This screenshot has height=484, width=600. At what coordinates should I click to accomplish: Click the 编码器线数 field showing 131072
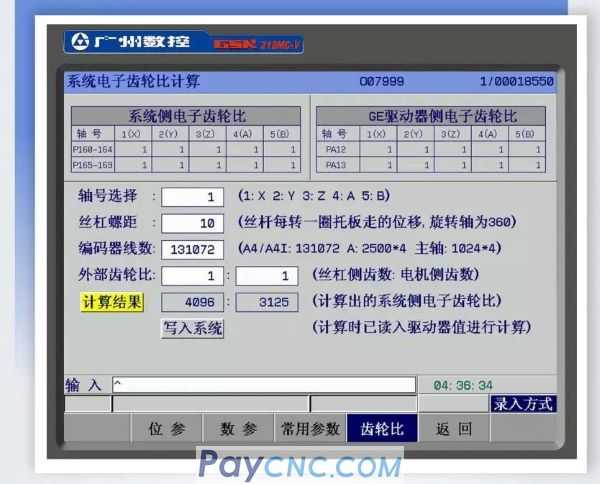tap(192, 249)
